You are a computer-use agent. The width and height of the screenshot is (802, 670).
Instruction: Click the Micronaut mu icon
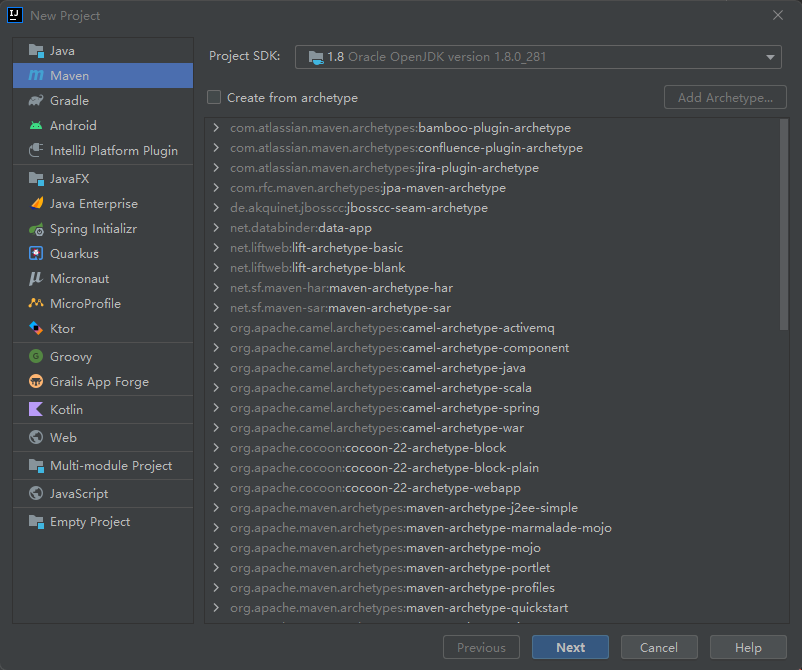(x=36, y=279)
